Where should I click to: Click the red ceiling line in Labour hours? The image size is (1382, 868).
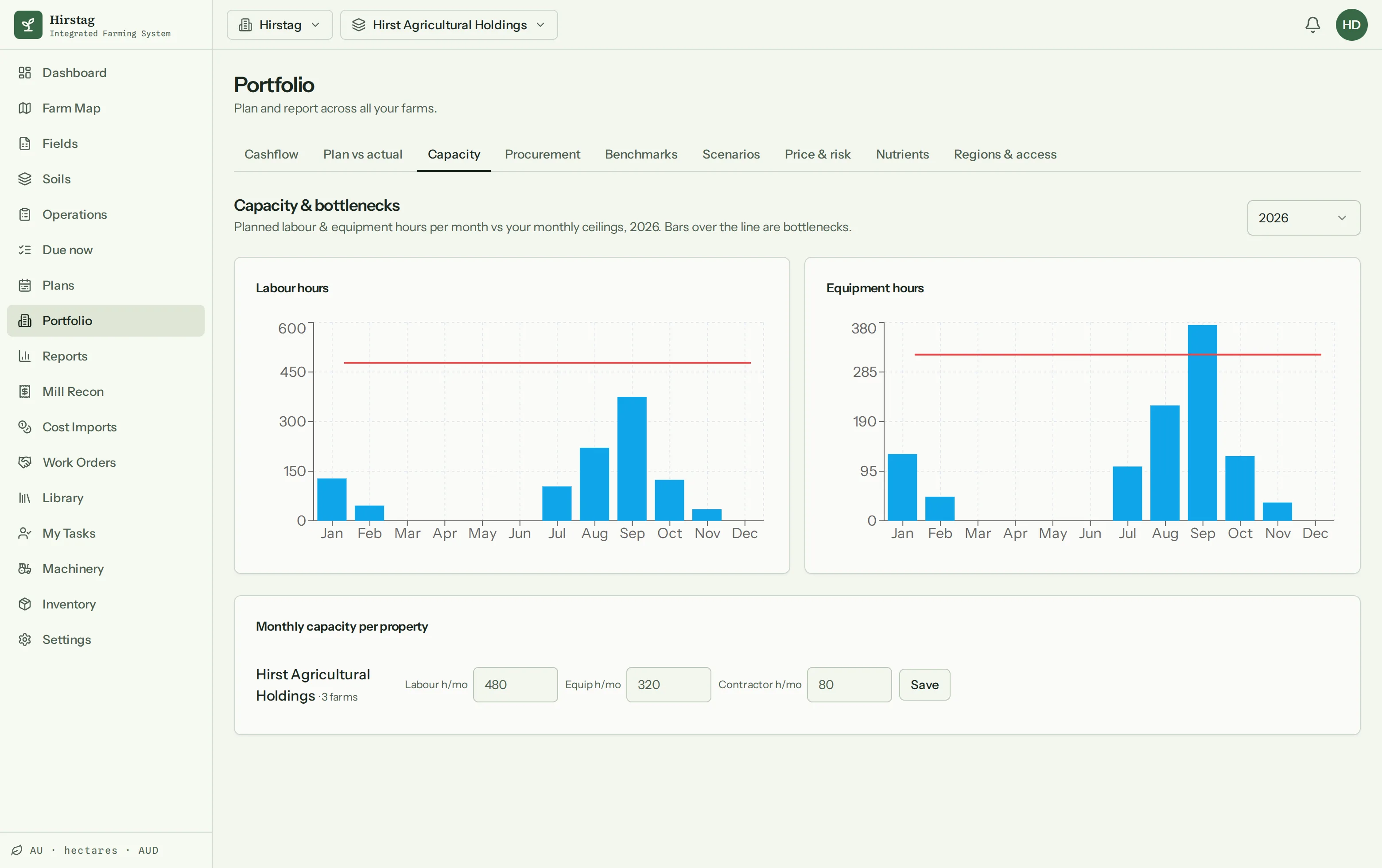[x=547, y=363]
